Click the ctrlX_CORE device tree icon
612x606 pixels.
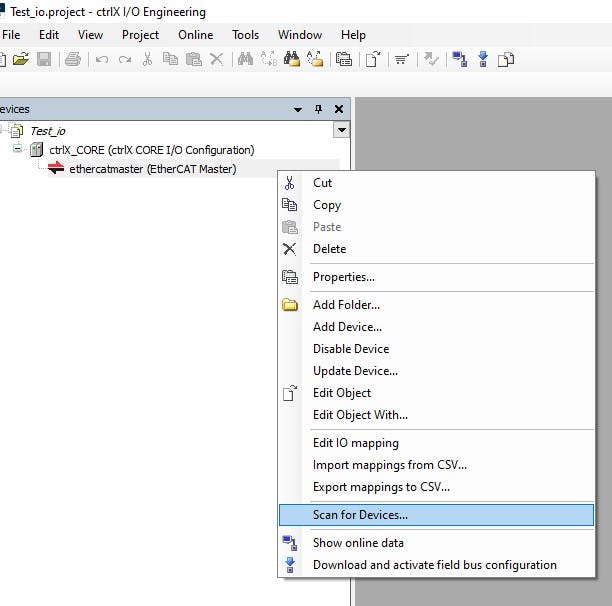click(x=36, y=149)
